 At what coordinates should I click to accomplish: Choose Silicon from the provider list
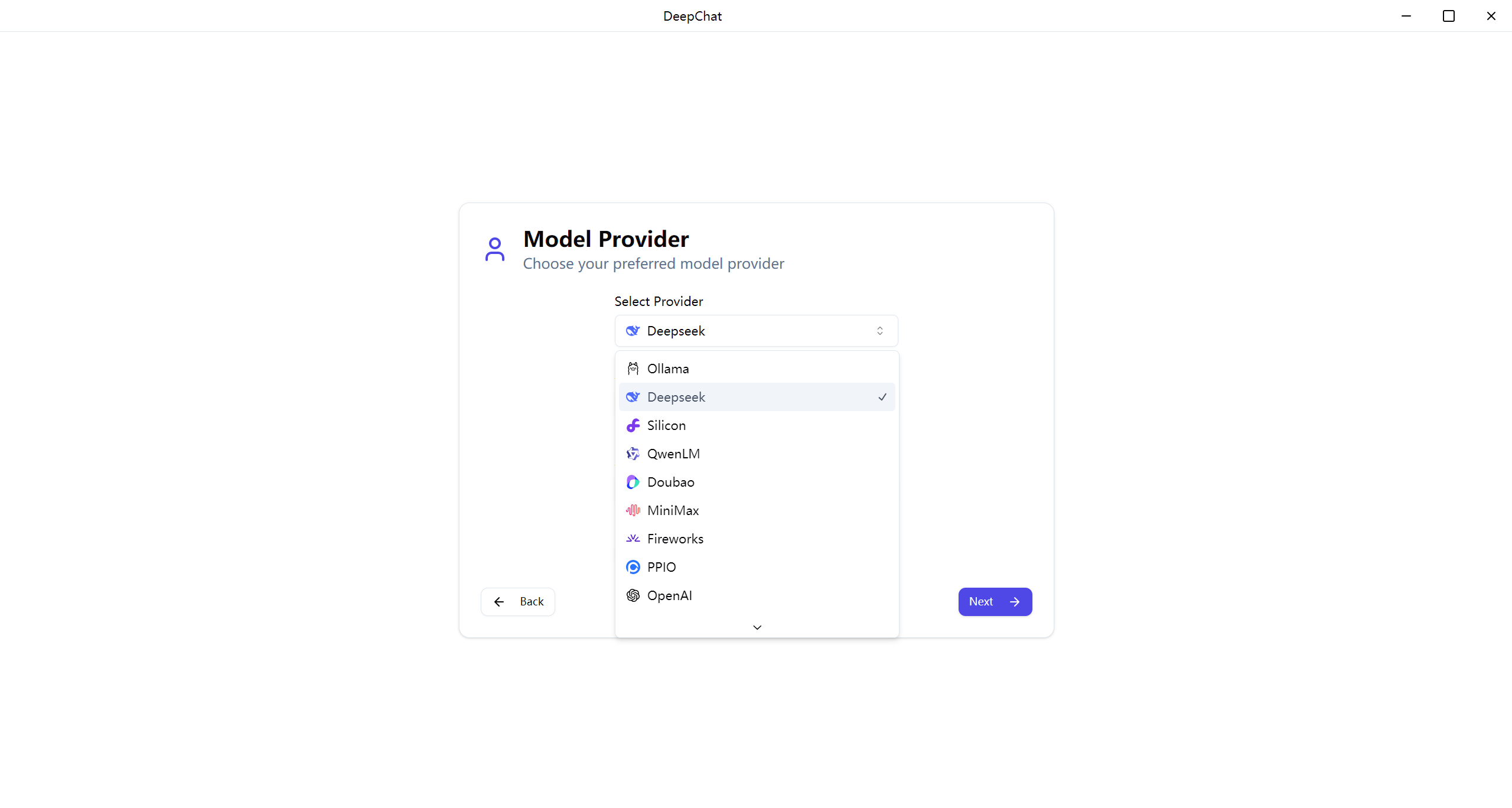pos(666,425)
